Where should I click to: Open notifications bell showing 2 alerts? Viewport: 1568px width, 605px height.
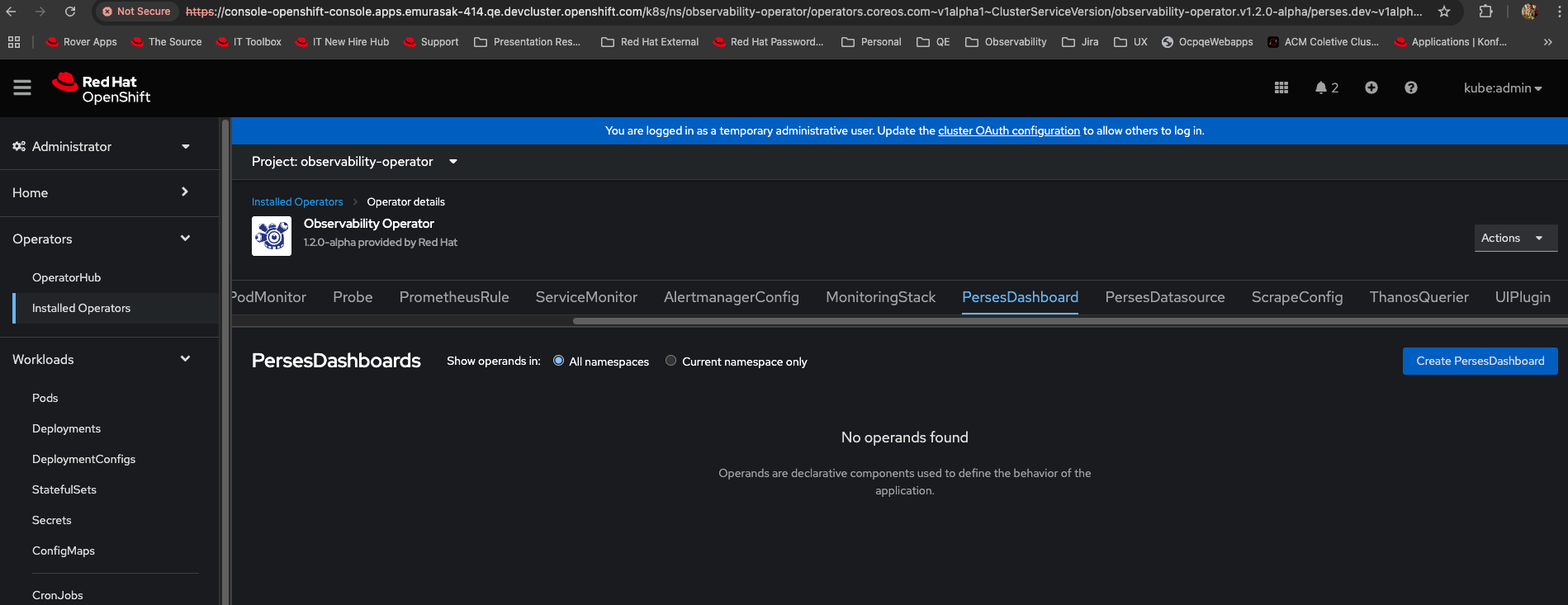pyautogui.click(x=1327, y=87)
